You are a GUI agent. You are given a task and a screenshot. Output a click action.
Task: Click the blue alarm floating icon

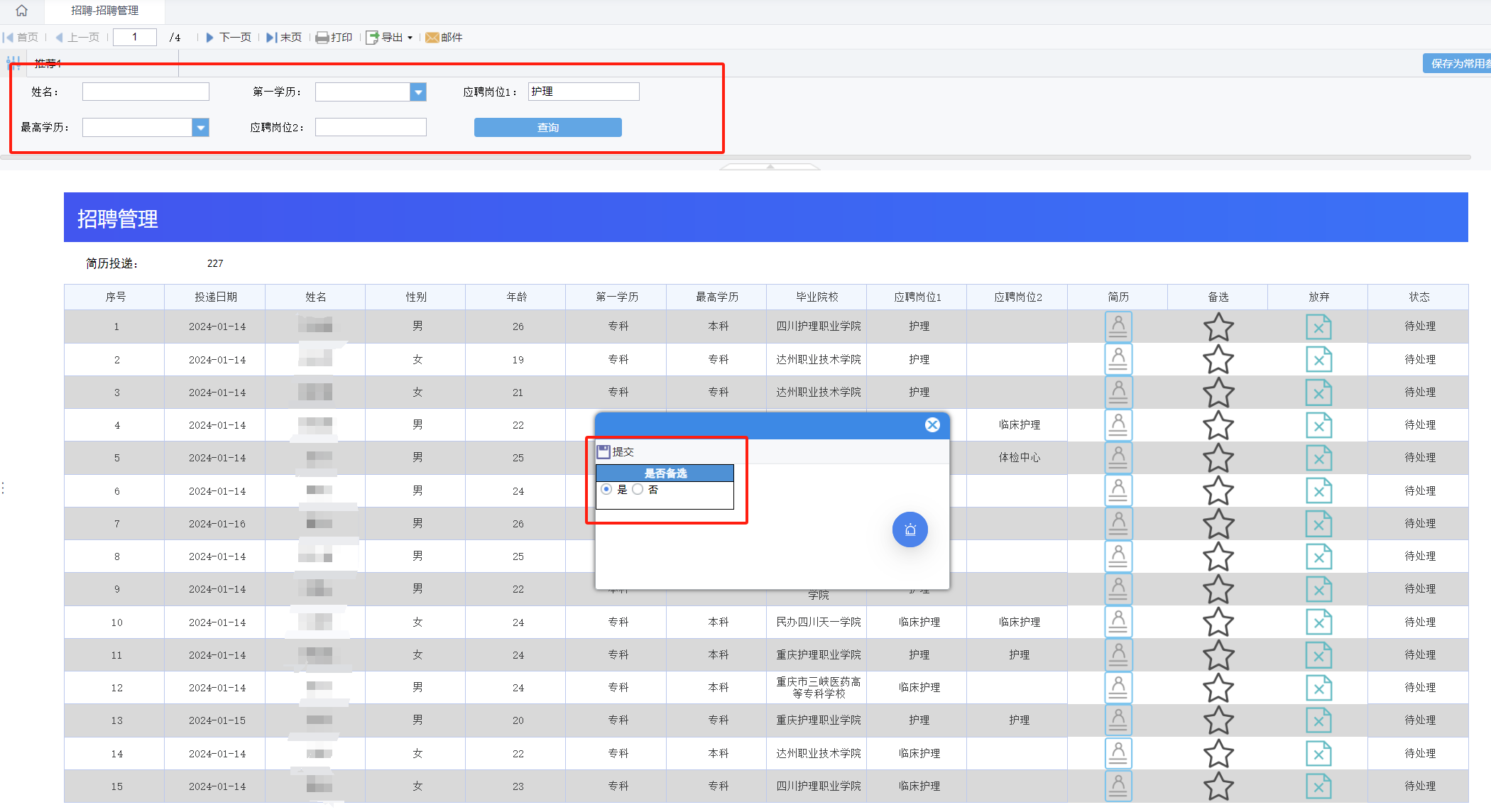(910, 530)
